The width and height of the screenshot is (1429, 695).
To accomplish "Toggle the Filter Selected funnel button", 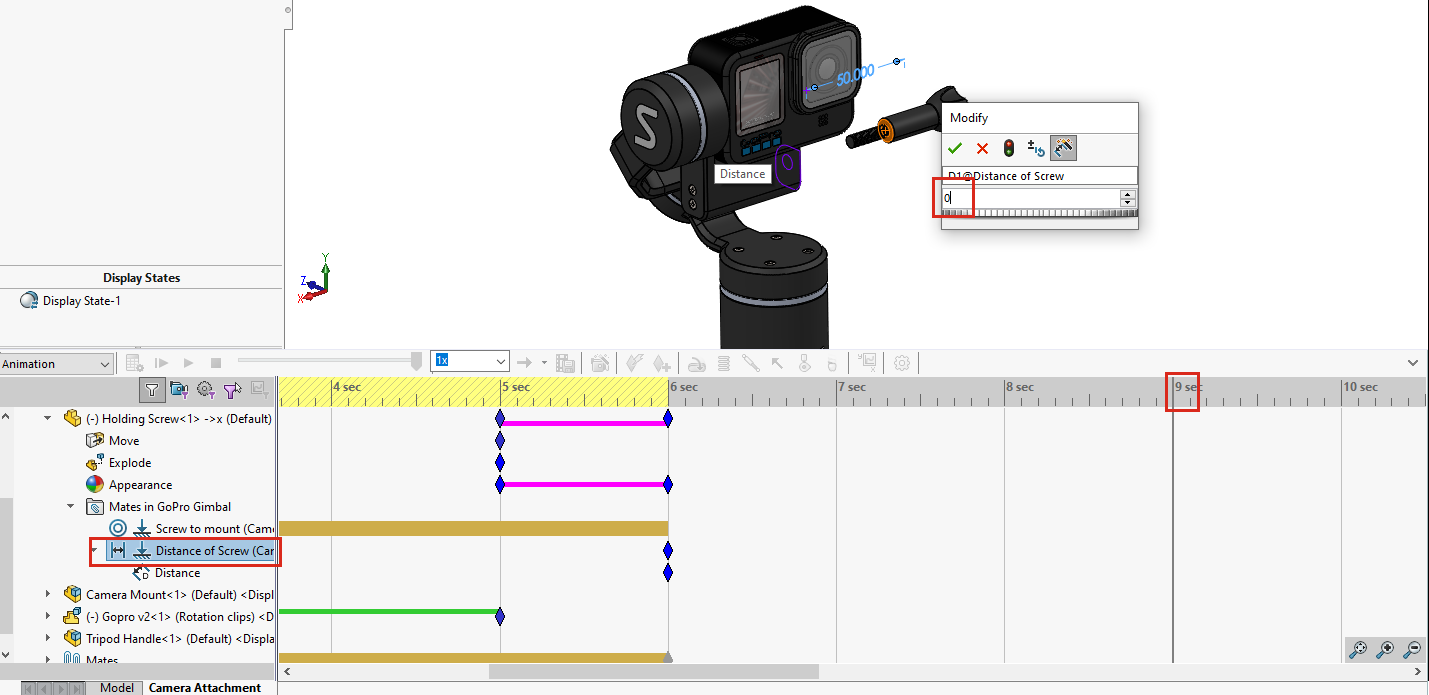I will [232, 390].
